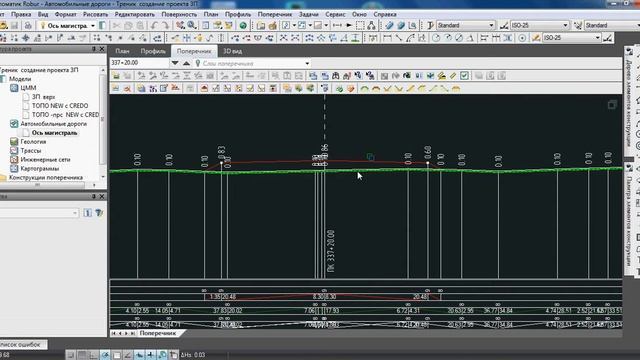Click the green globe icon in main toolbar

tap(243, 25)
